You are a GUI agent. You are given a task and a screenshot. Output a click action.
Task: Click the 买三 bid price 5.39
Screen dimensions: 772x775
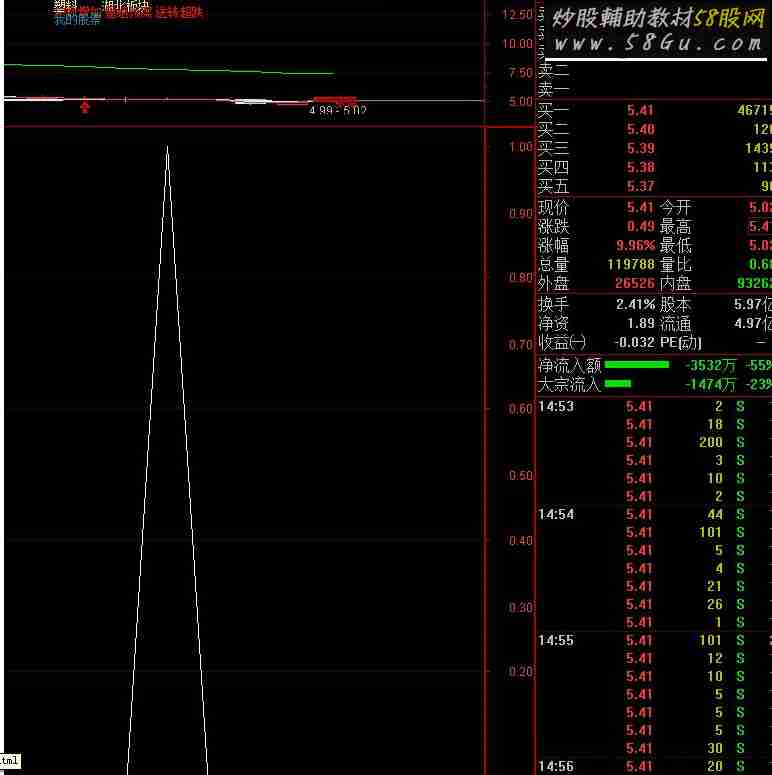click(x=641, y=148)
